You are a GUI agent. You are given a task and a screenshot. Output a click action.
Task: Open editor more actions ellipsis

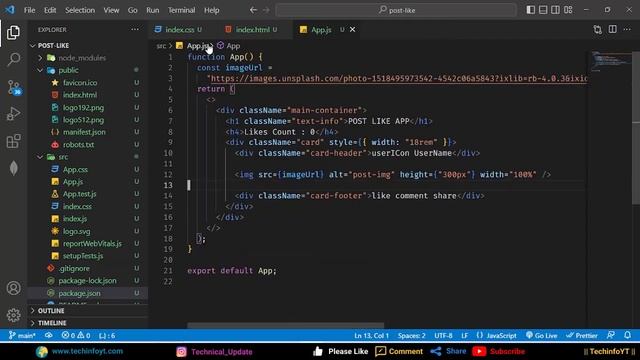pos(627,29)
